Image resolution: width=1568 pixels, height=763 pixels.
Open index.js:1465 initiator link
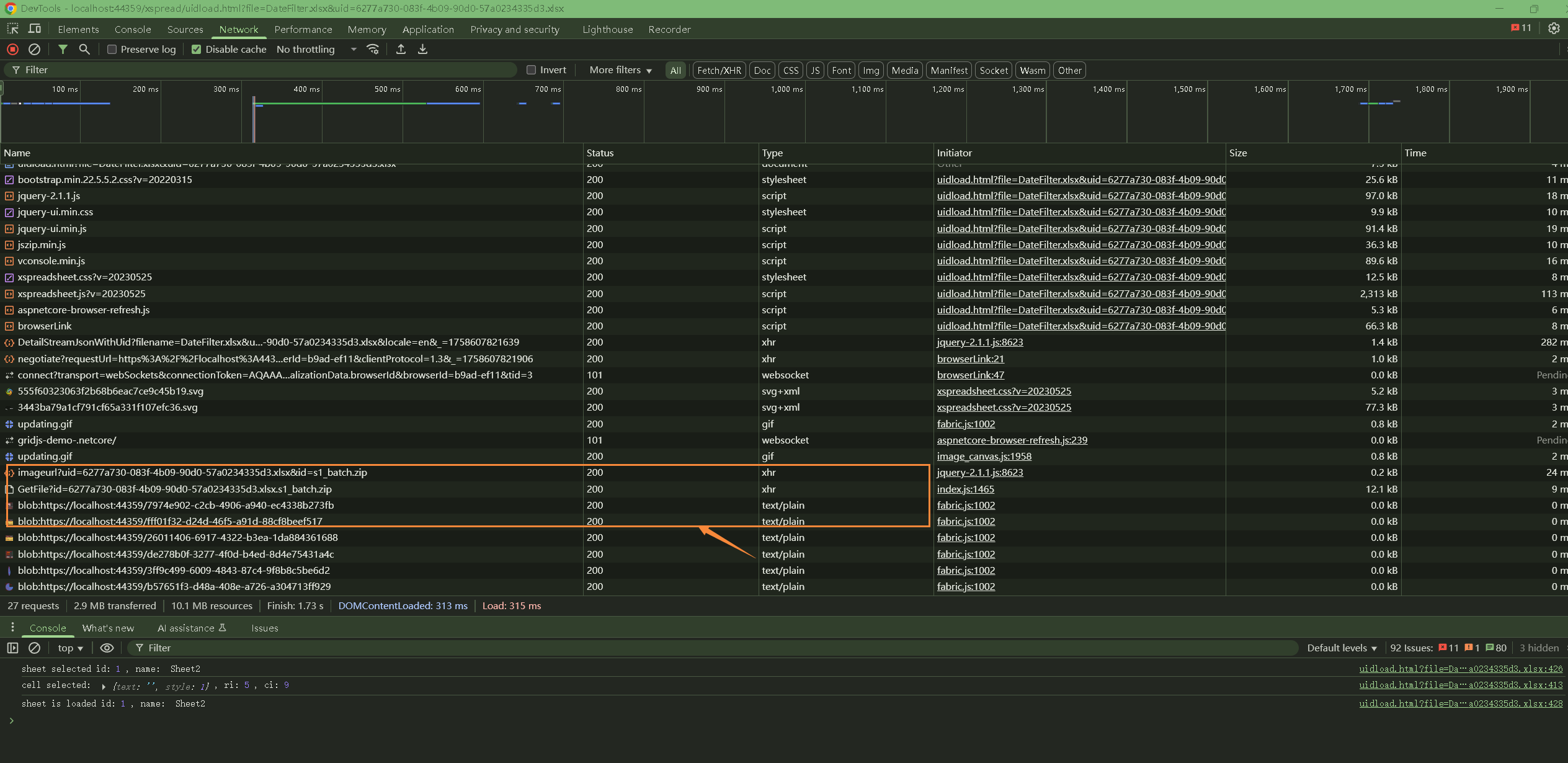[x=965, y=489]
